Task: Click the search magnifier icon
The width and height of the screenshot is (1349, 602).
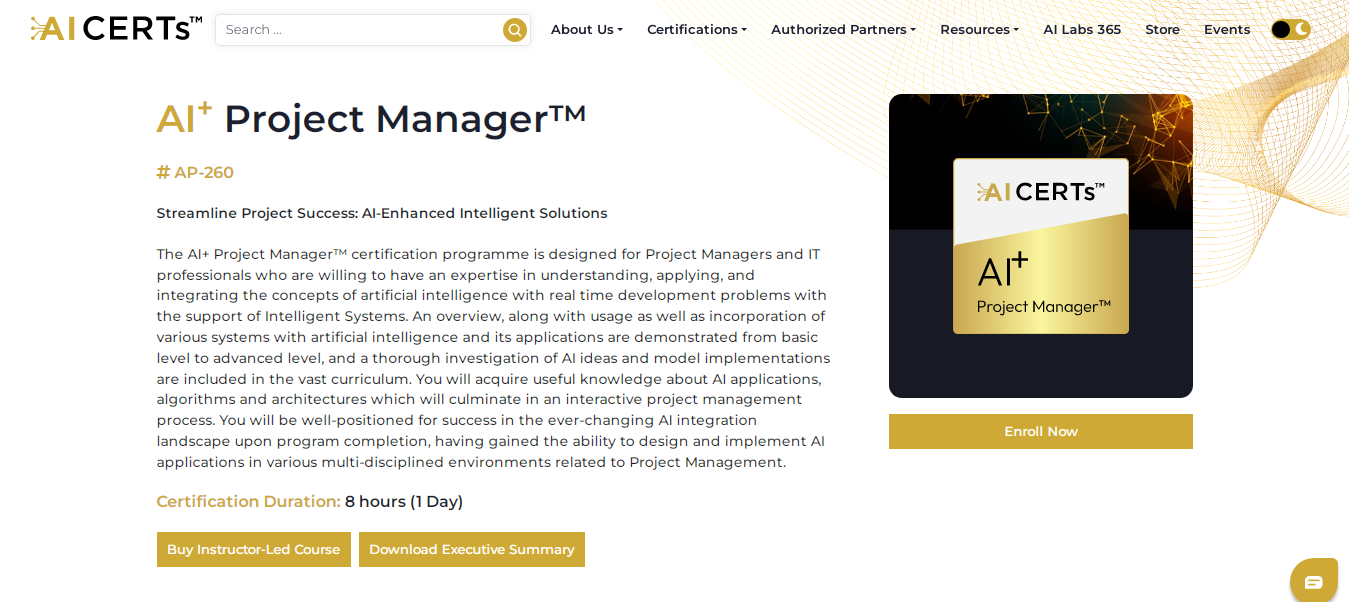Action: (x=514, y=30)
